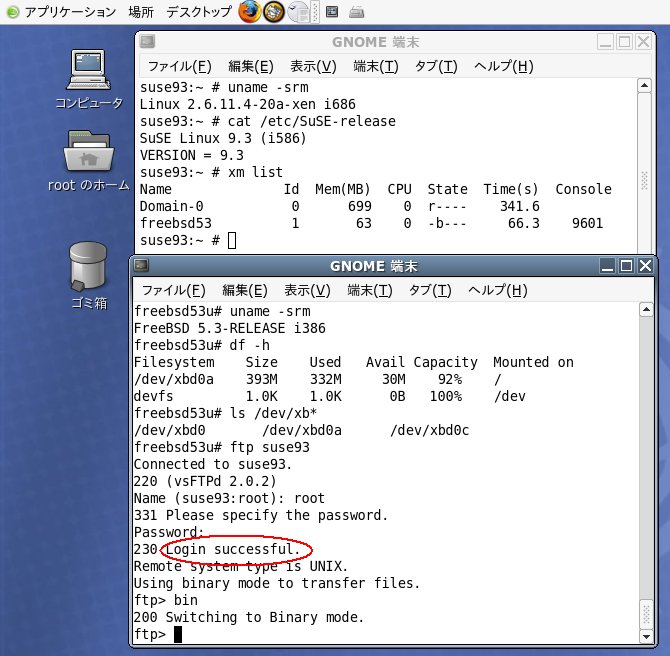Open the アプリケーション panel menu
The height and width of the screenshot is (656, 670).
[70, 12]
